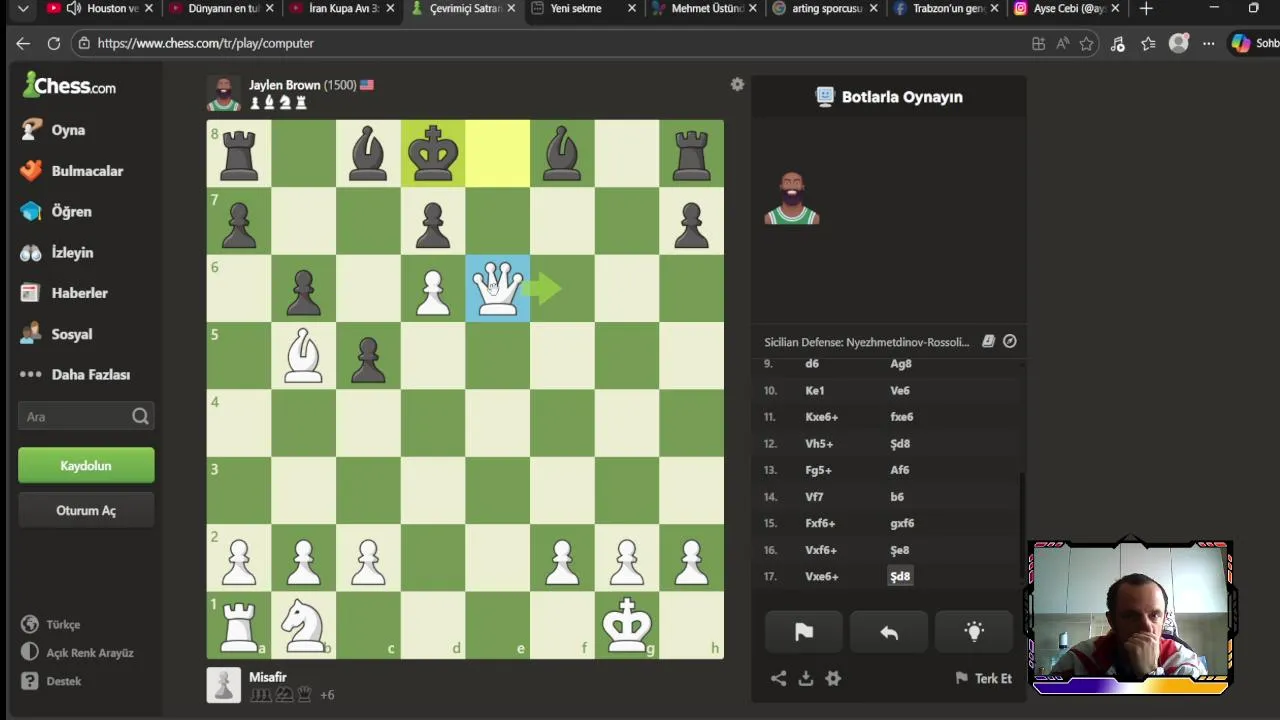The height and width of the screenshot is (720, 1280).
Task: Click the Misafir guest avatar
Action: pos(224,685)
